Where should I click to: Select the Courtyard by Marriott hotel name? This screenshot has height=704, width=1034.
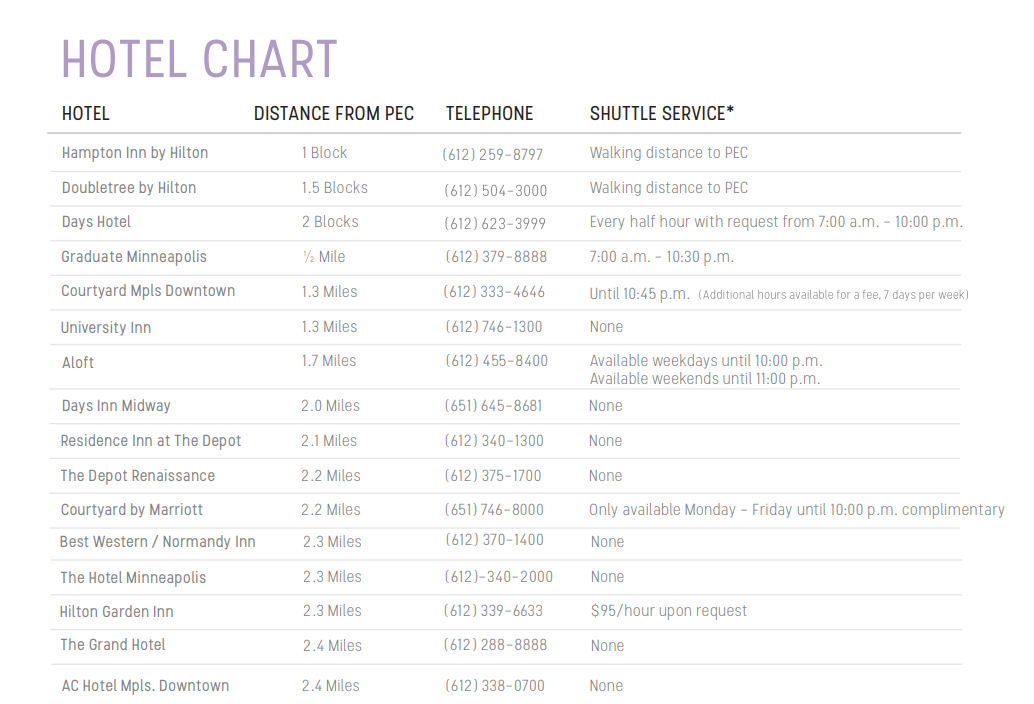point(132,510)
